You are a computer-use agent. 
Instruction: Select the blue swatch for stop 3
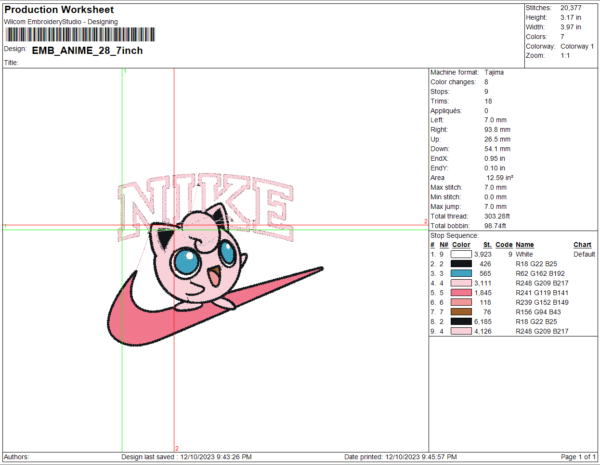tap(461, 273)
